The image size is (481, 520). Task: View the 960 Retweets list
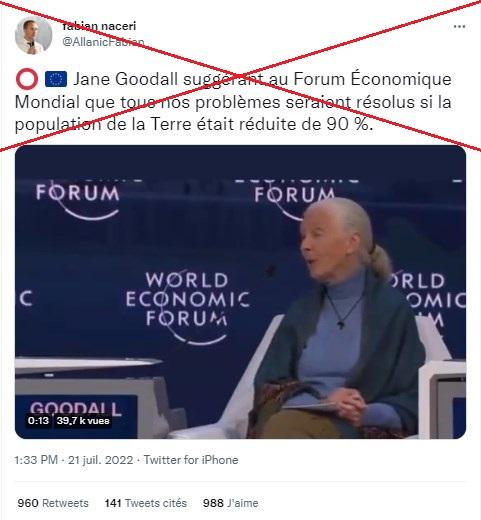[53, 503]
